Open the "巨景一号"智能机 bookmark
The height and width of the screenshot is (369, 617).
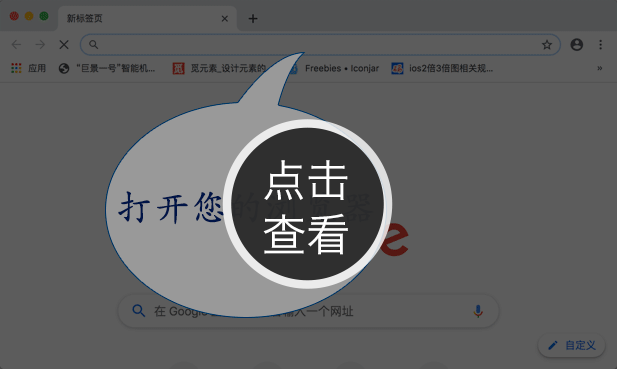(x=107, y=68)
